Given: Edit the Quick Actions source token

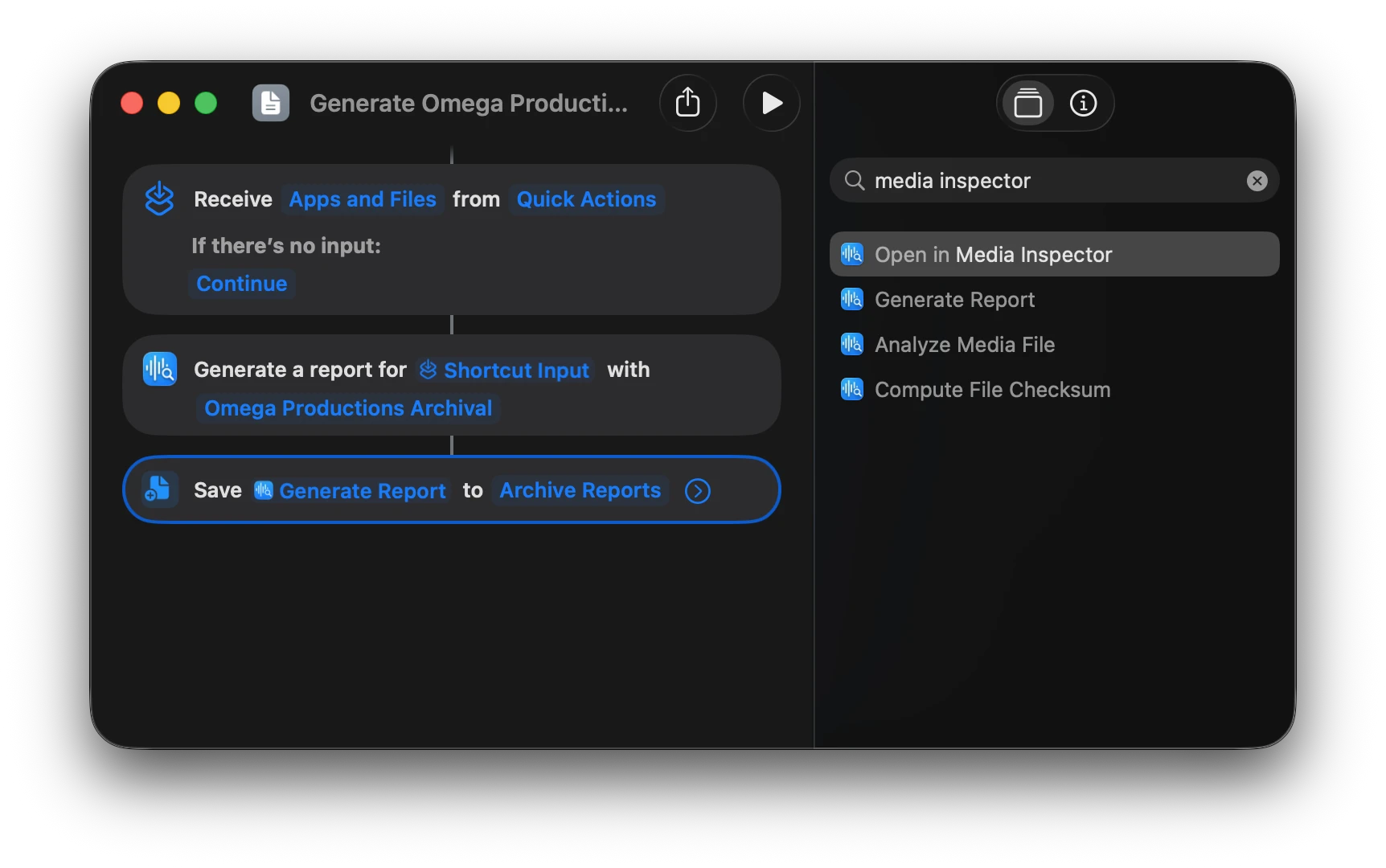Looking at the screenshot, I should pos(586,199).
